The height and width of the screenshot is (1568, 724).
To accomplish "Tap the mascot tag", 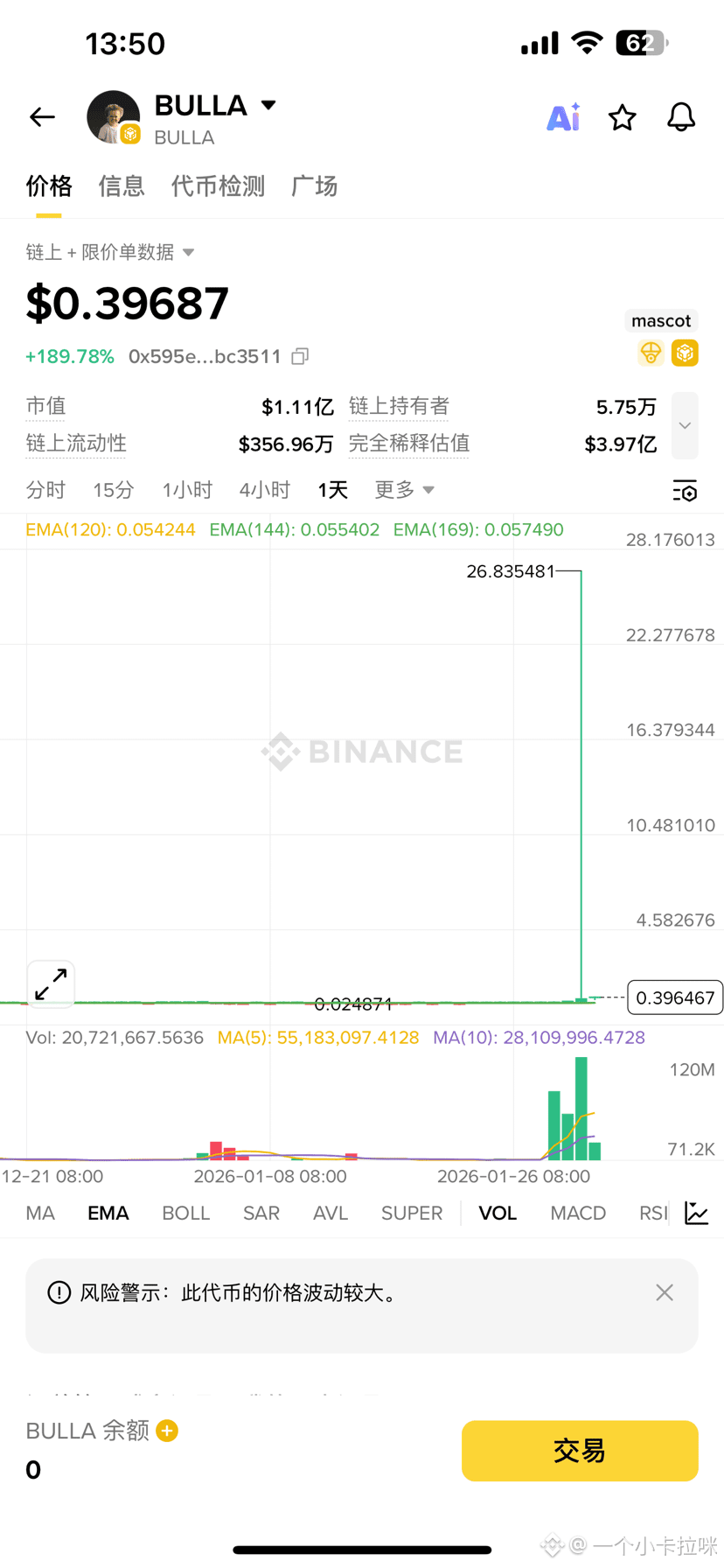I will [x=661, y=320].
